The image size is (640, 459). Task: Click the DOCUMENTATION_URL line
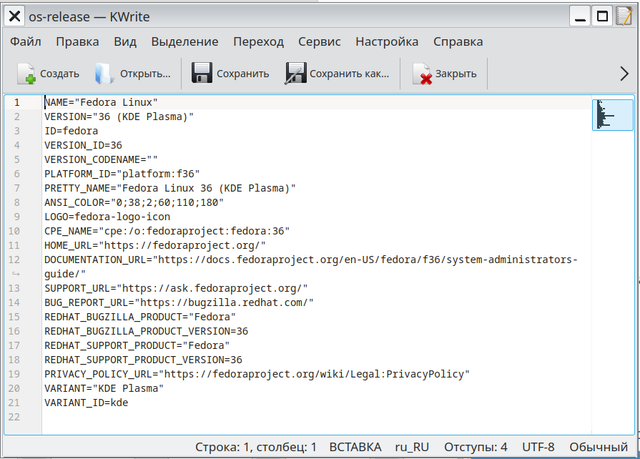pyautogui.click(x=311, y=259)
